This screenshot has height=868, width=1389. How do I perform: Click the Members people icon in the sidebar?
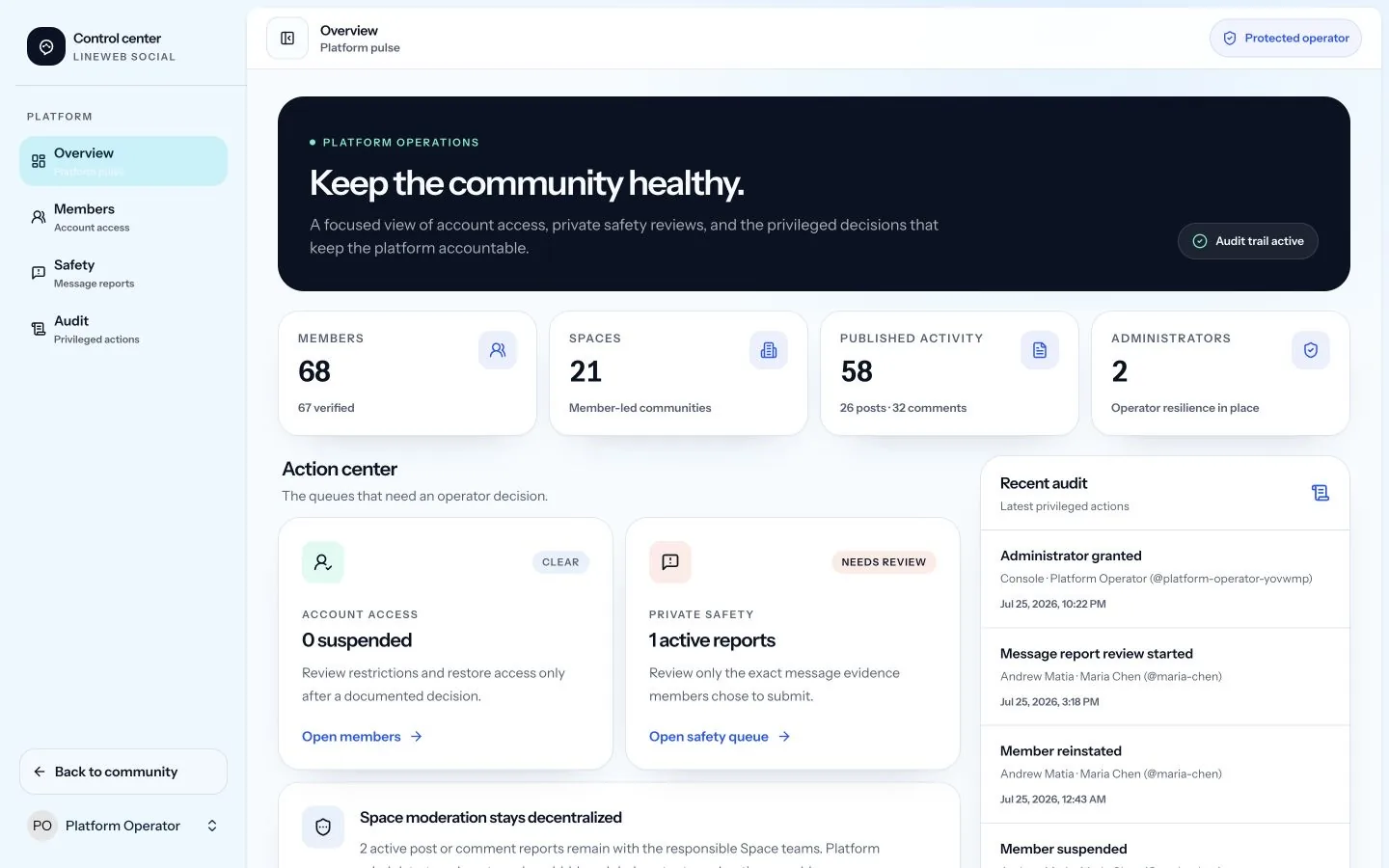coord(39,217)
